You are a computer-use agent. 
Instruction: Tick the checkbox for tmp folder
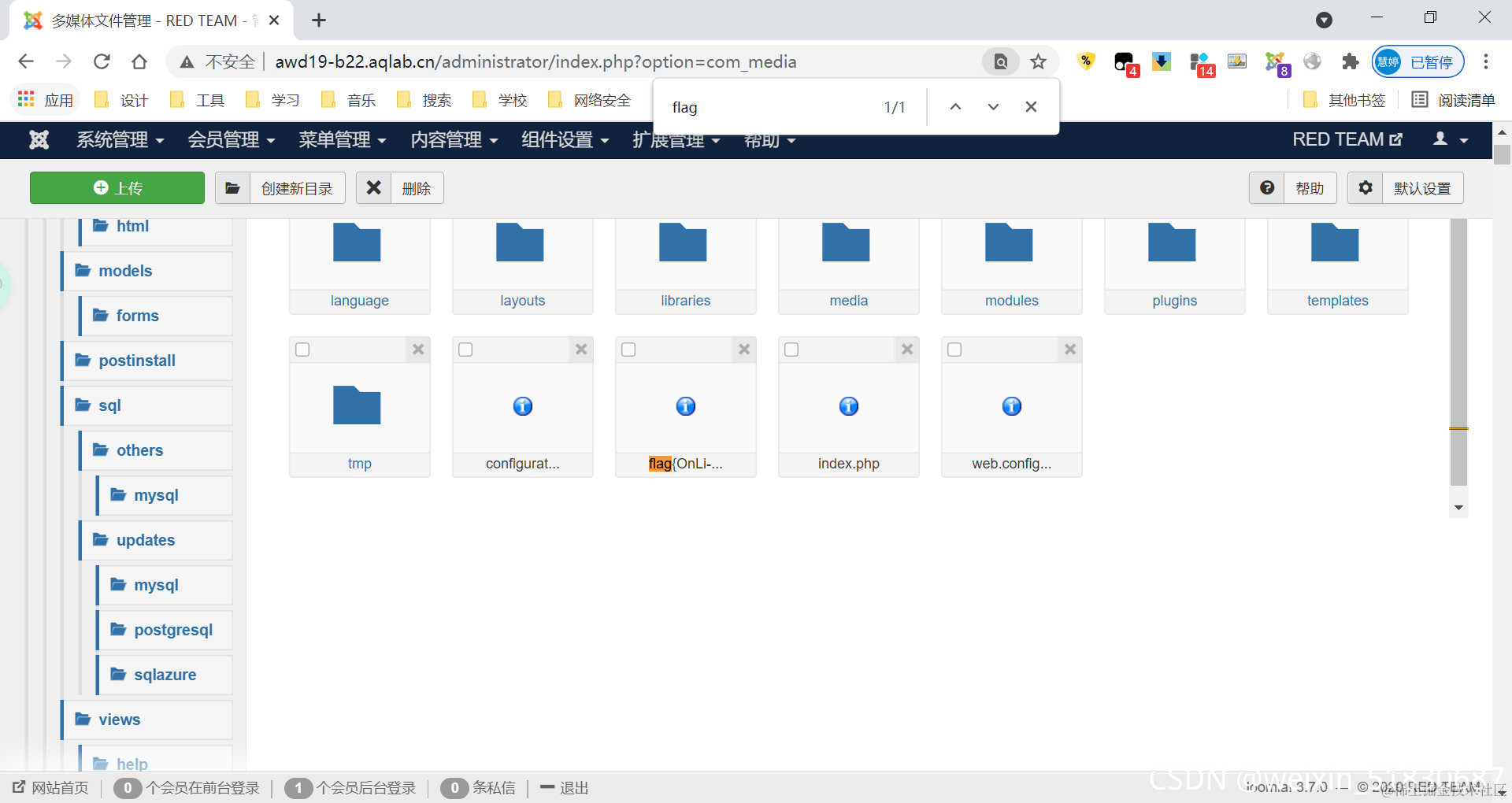click(302, 350)
